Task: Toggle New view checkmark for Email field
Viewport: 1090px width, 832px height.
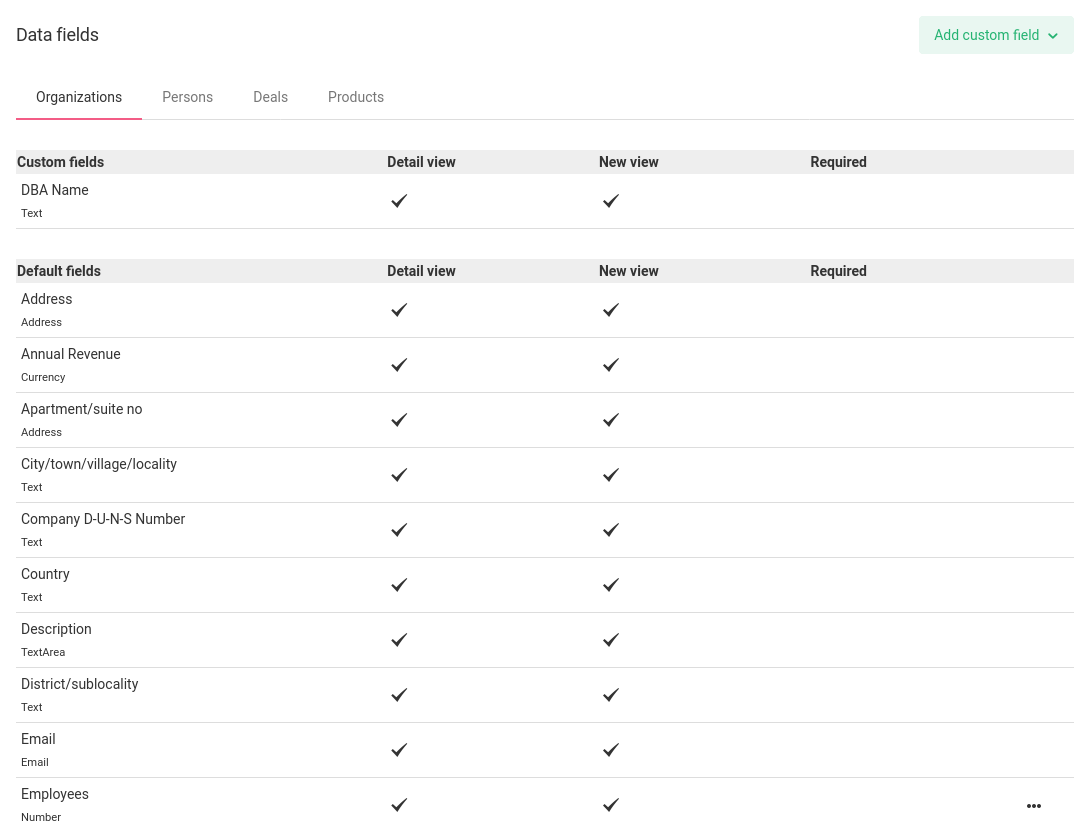Action: [x=611, y=750]
